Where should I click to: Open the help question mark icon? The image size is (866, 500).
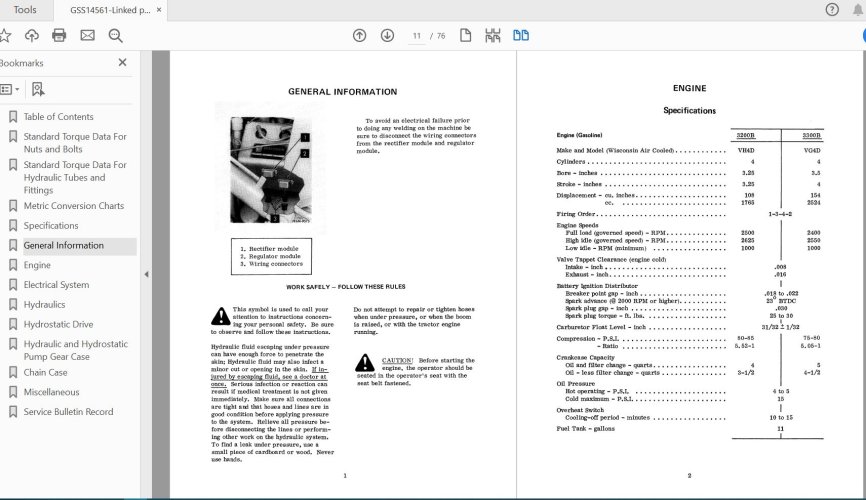click(x=832, y=10)
